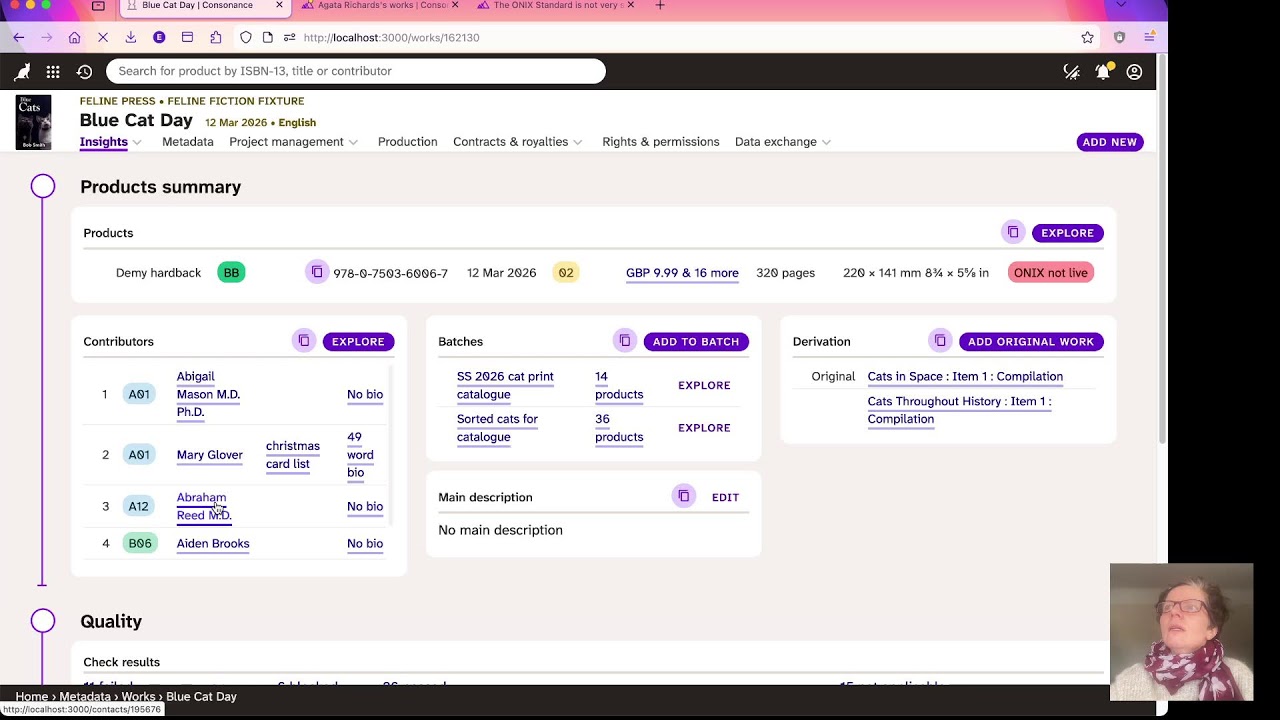1280x720 pixels.
Task: Explore the Contributors section
Action: point(358,341)
